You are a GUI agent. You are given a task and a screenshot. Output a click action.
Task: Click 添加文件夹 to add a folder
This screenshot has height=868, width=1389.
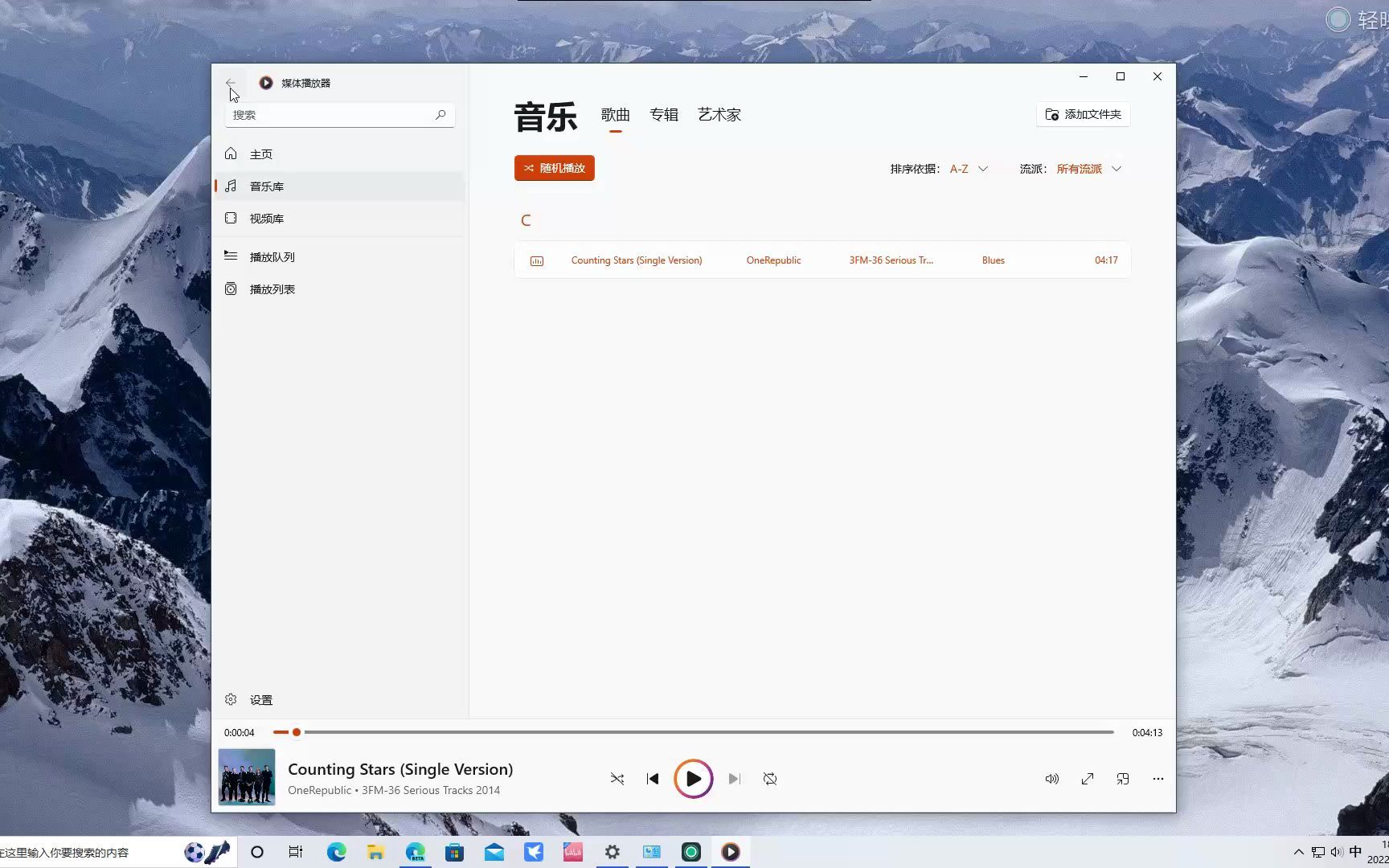click(x=1083, y=114)
